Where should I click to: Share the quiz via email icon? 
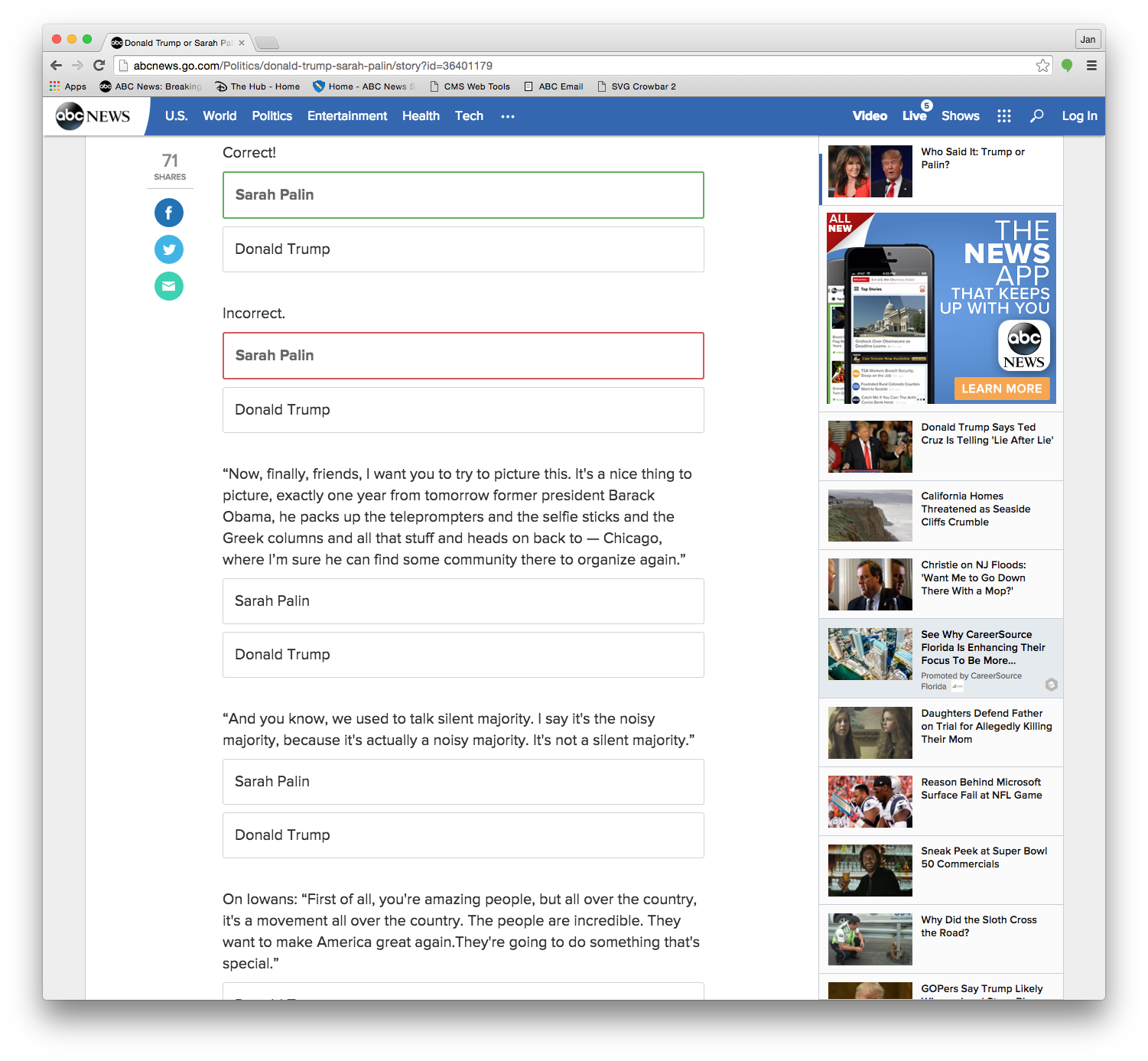click(169, 286)
